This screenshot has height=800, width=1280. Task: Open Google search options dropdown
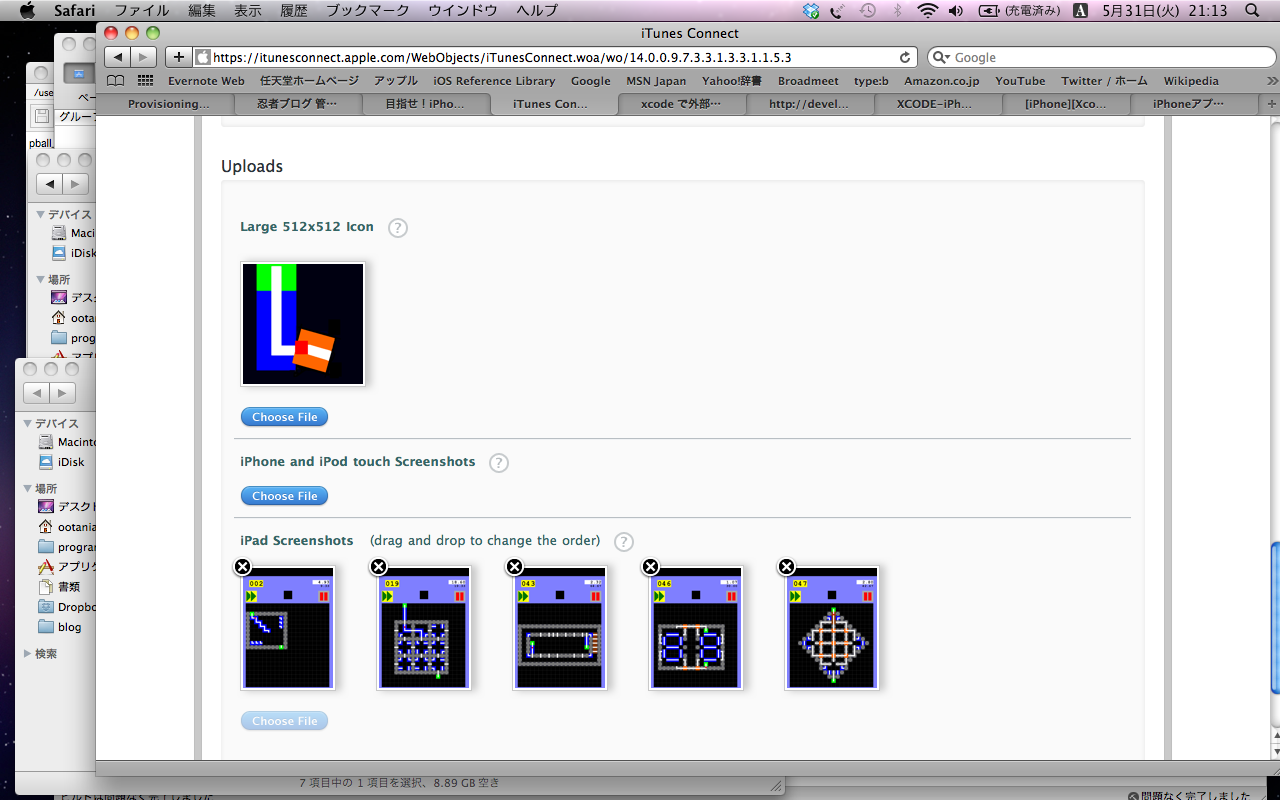941,58
